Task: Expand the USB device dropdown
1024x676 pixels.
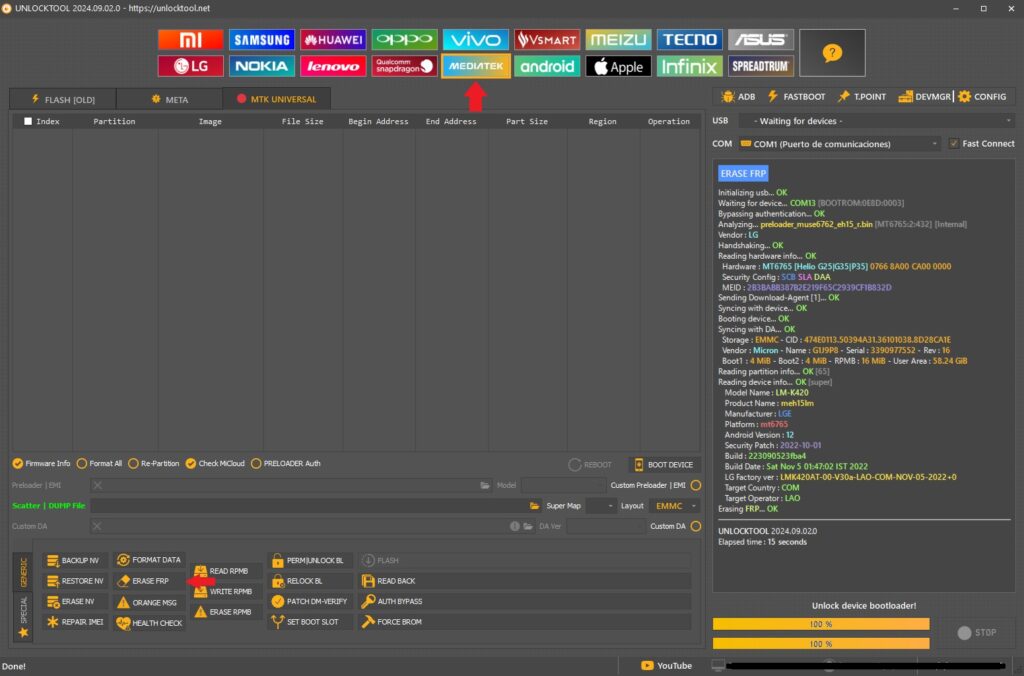Action: [x=876, y=121]
